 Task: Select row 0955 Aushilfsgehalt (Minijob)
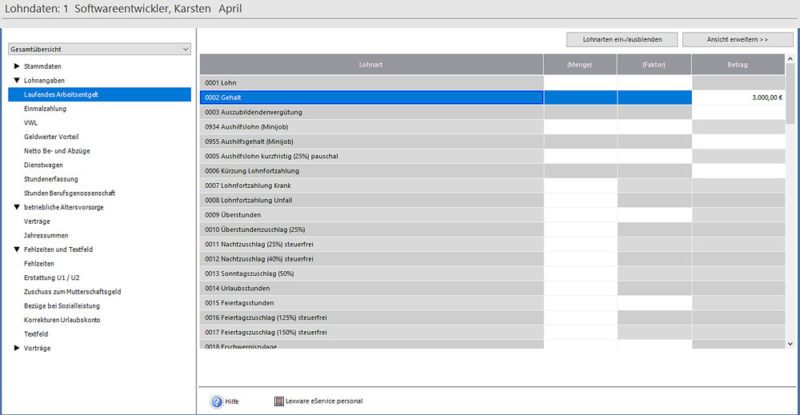(371, 141)
